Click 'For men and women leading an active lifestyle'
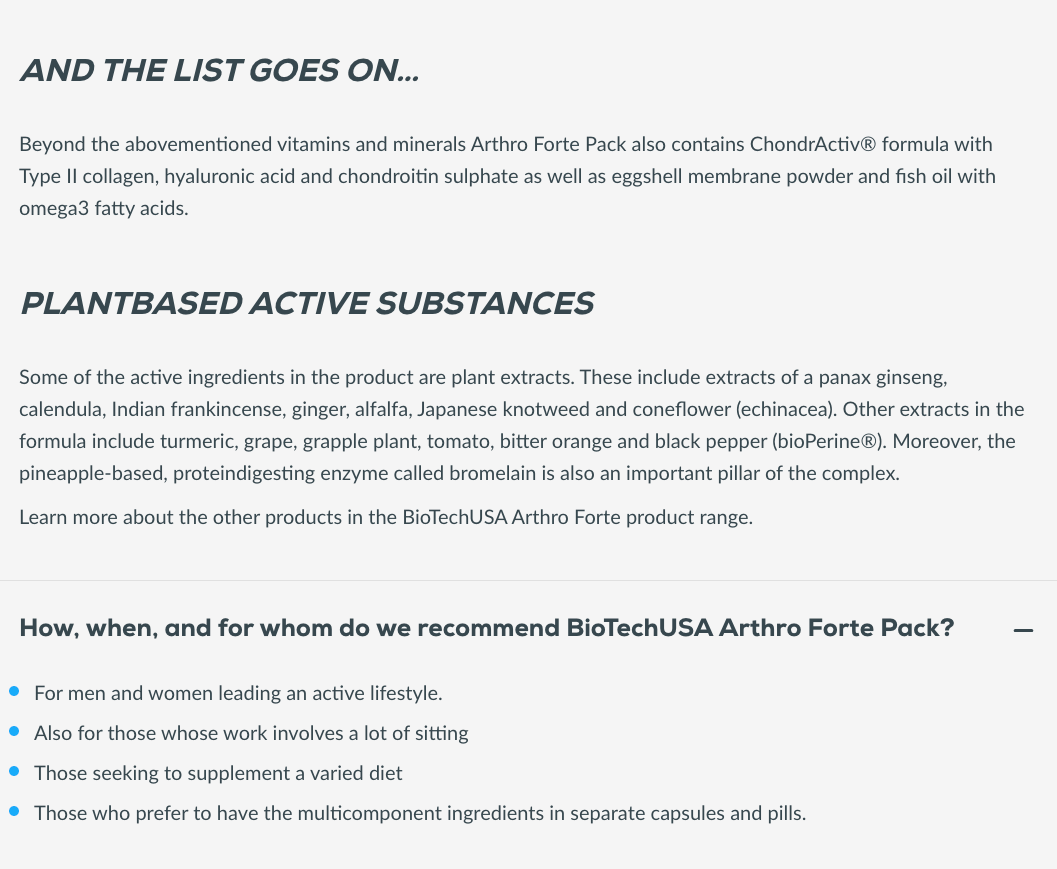Viewport: 1057px width, 869px height. pyautogui.click(x=238, y=693)
